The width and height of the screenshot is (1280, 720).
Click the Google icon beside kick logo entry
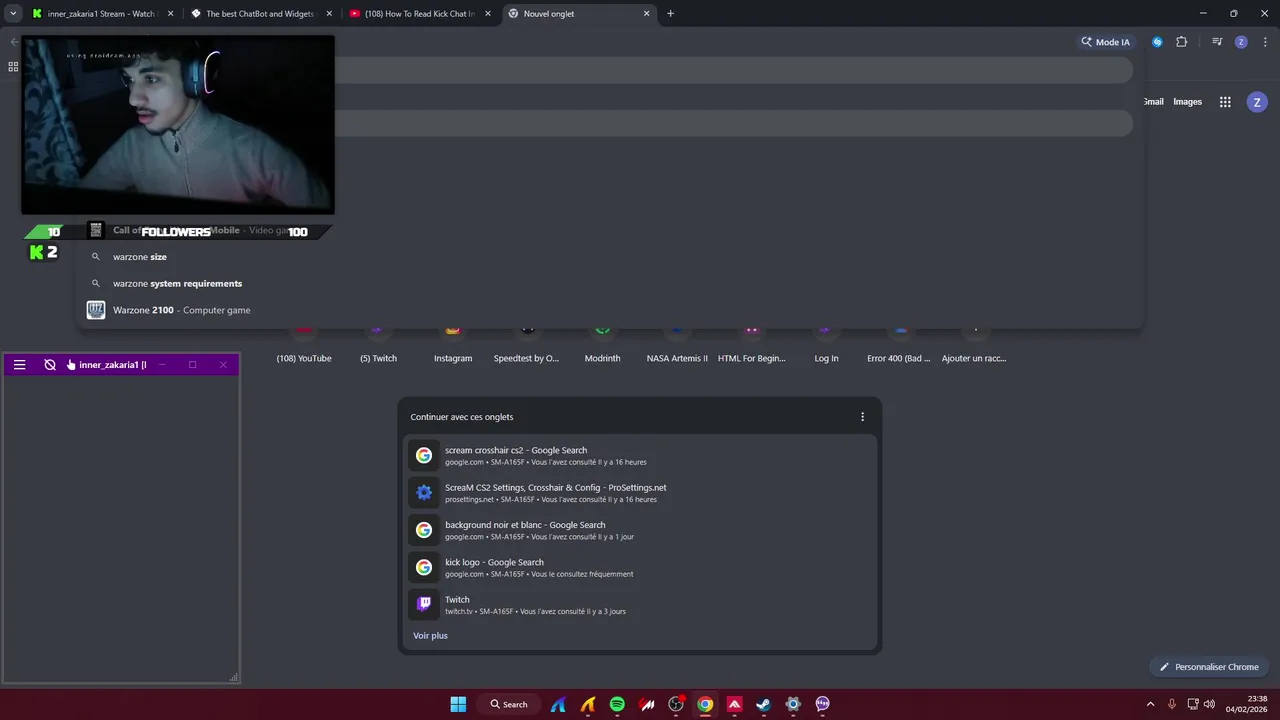[424, 567]
